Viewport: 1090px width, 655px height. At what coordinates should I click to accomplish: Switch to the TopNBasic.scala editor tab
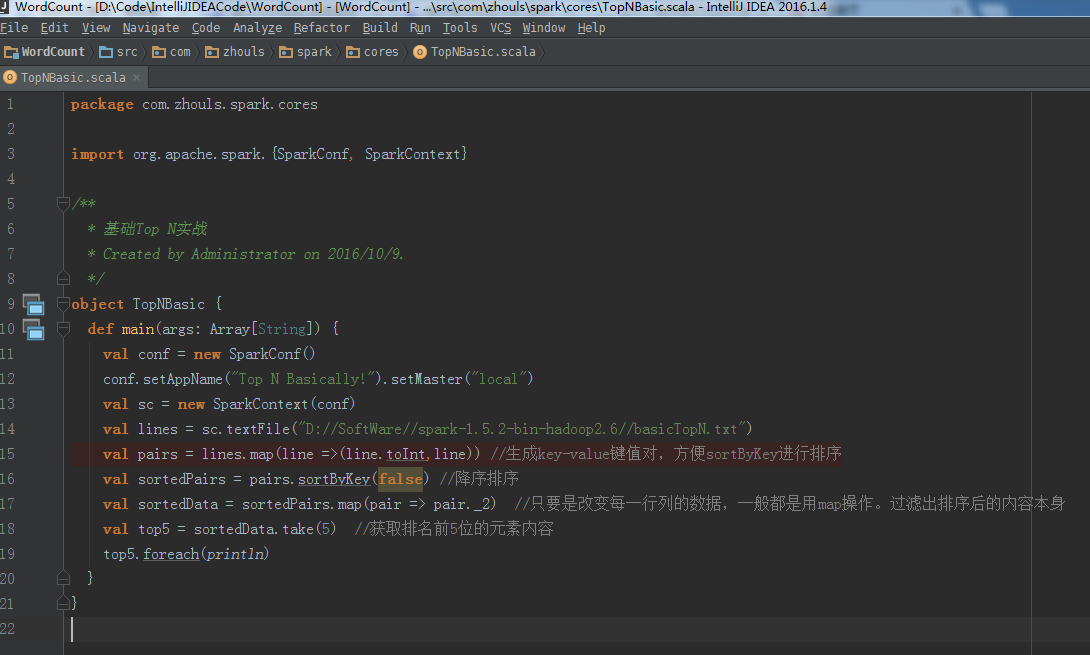[x=73, y=77]
